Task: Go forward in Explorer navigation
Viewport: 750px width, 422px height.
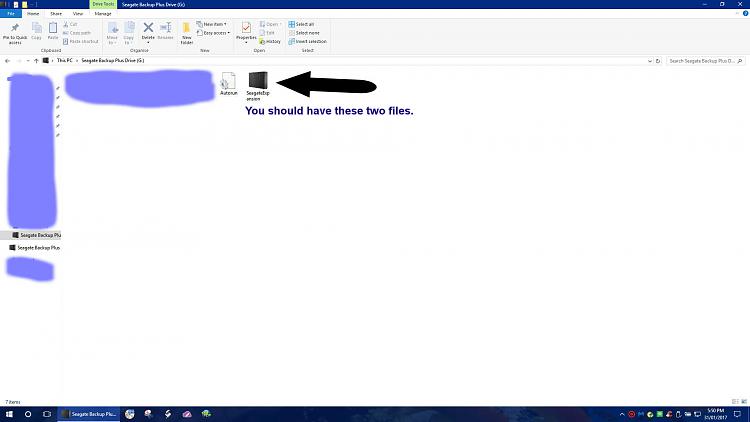Action: (x=19, y=61)
